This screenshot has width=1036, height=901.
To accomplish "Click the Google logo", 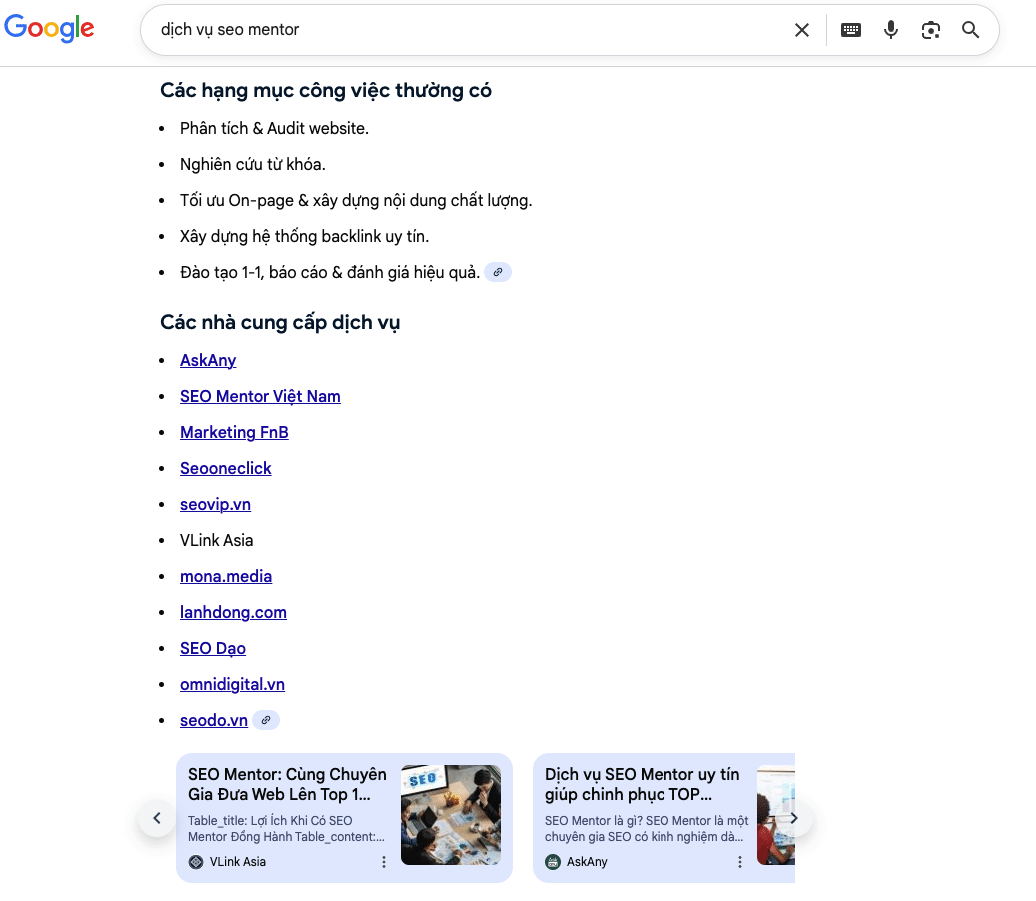I will 49,28.
